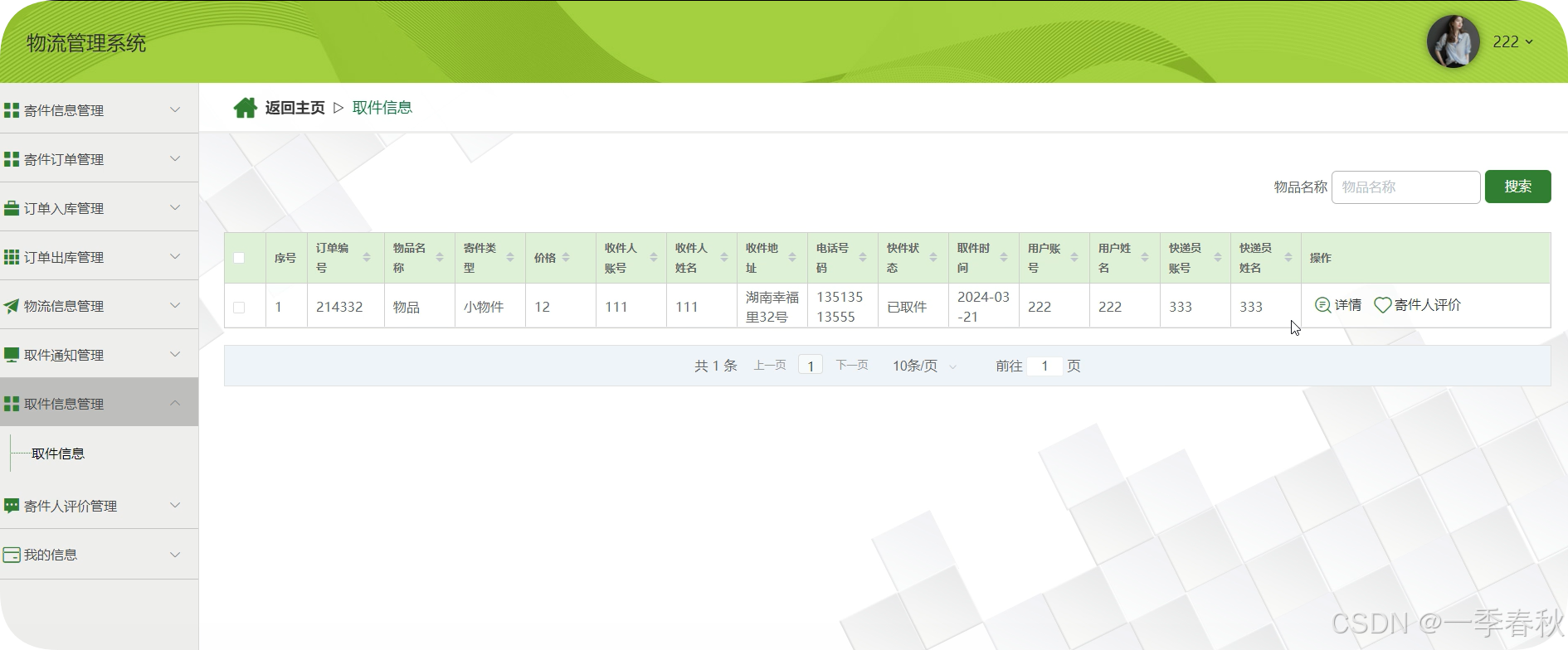Click the 订单出库管理 grid icon

(x=12, y=257)
